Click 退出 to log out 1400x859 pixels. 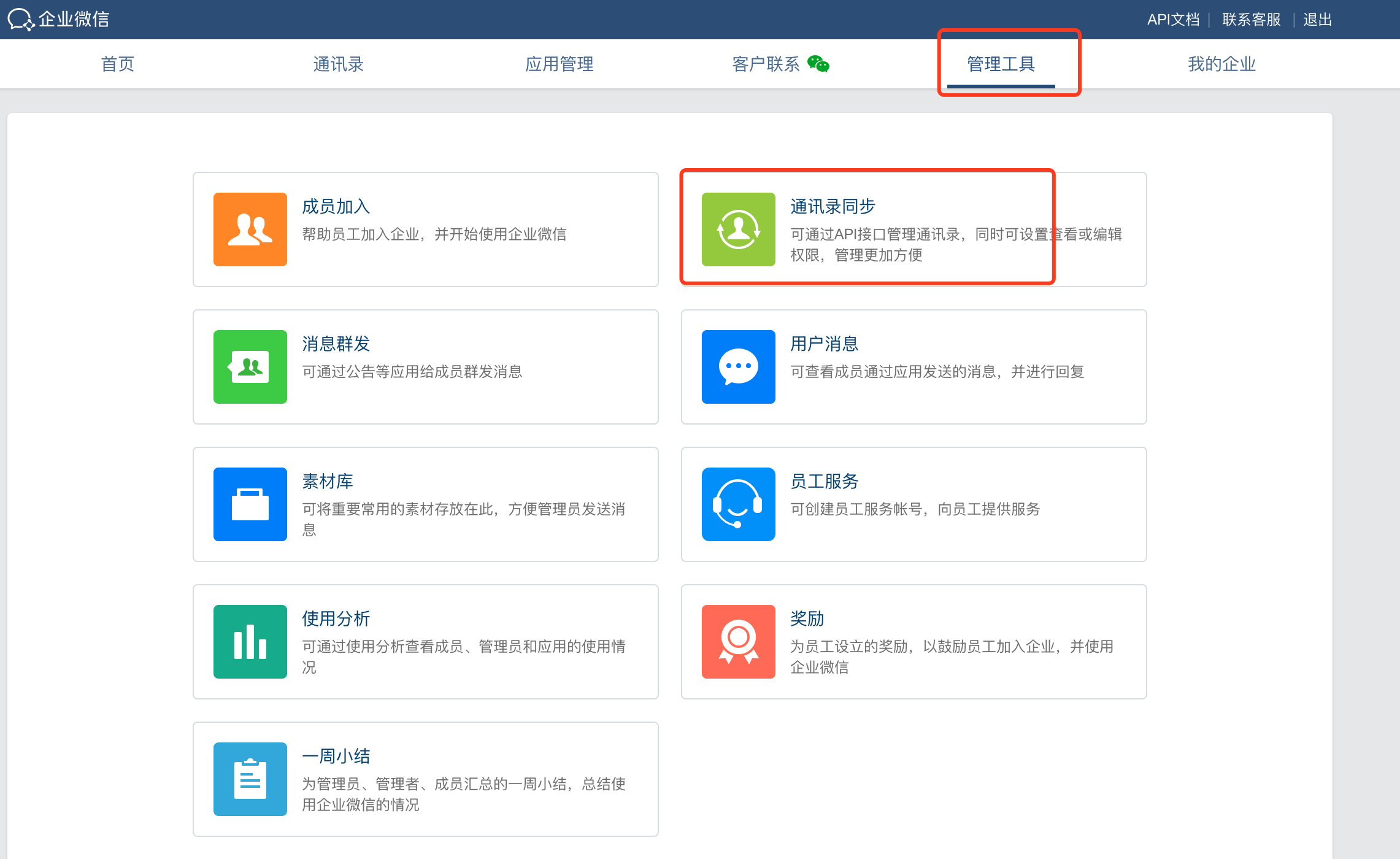[x=1318, y=20]
